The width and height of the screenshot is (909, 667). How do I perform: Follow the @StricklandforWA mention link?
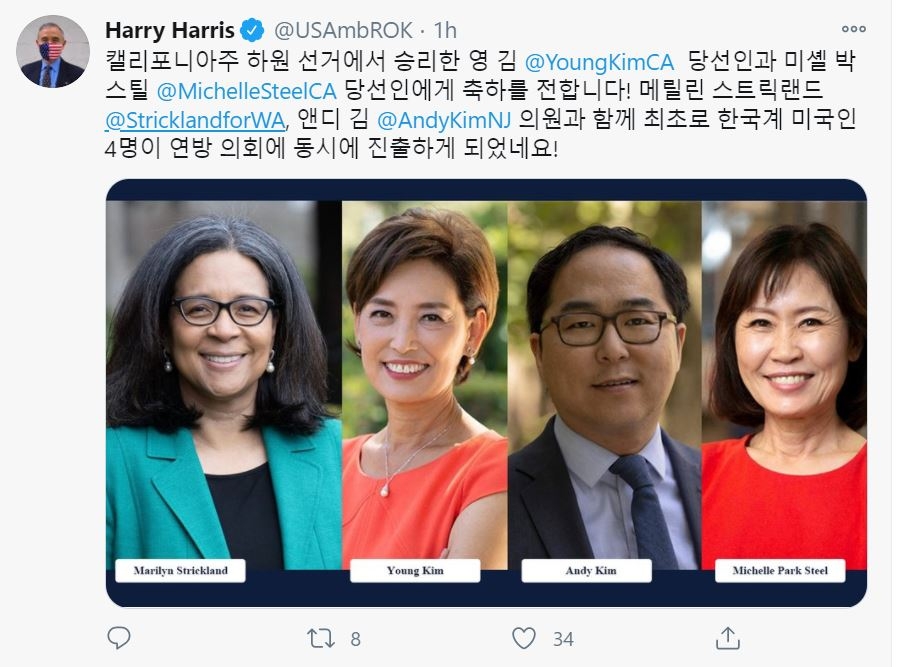(x=195, y=120)
